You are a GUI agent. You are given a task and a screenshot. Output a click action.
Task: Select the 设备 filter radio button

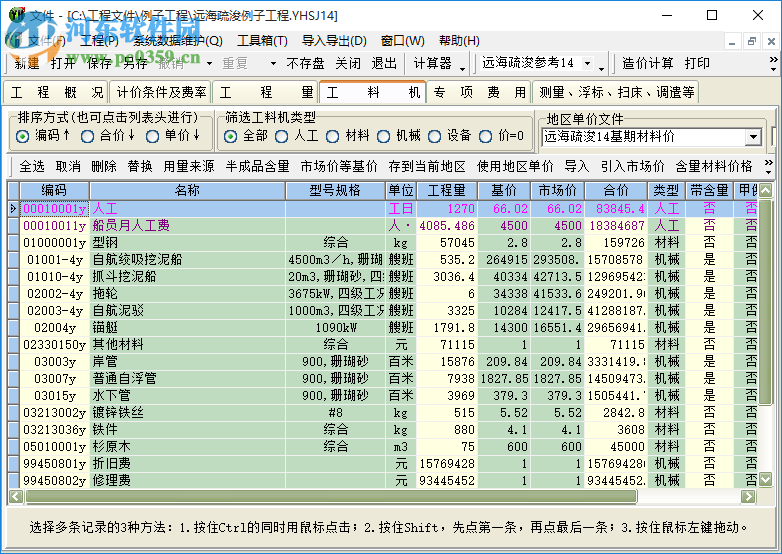click(434, 136)
